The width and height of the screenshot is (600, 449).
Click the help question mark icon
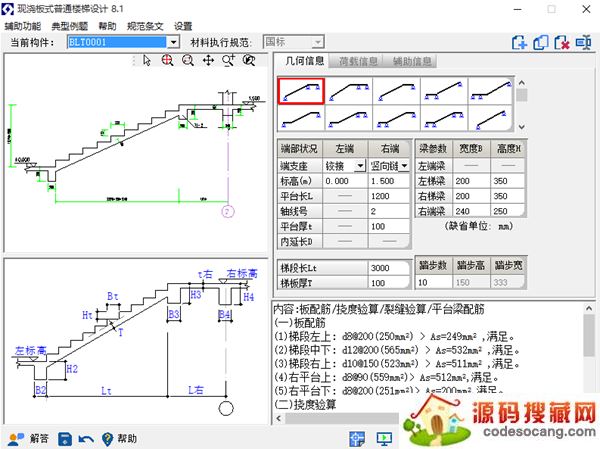[108, 439]
